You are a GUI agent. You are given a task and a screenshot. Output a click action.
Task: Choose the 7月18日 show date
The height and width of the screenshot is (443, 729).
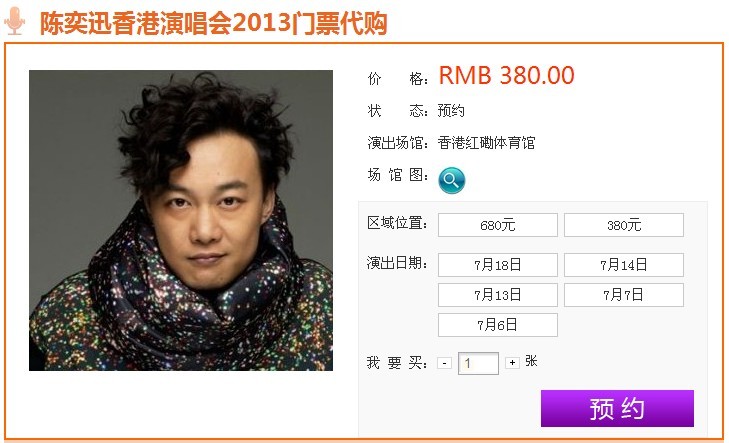click(x=497, y=265)
